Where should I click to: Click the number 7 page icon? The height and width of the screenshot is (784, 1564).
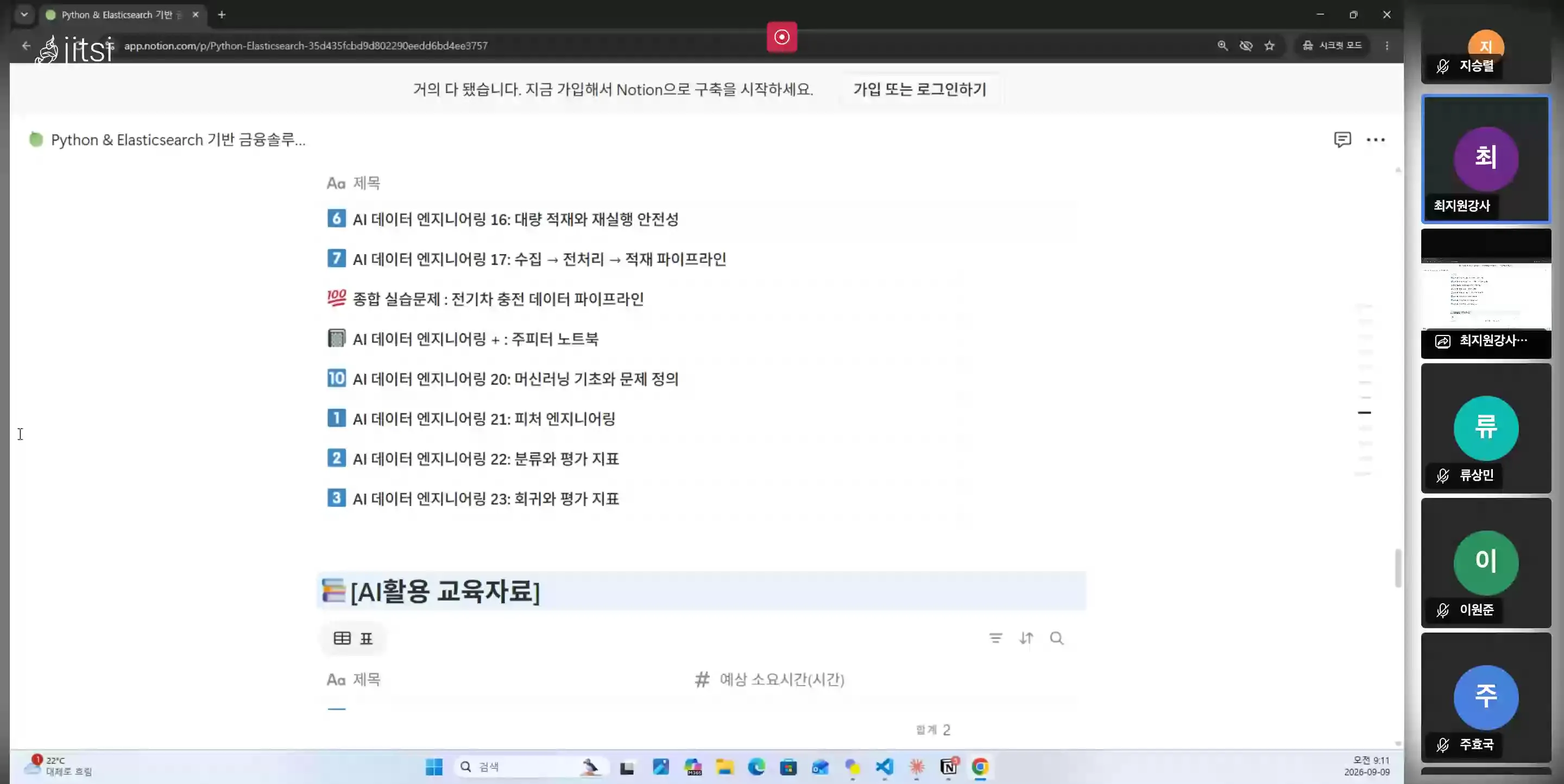point(336,258)
